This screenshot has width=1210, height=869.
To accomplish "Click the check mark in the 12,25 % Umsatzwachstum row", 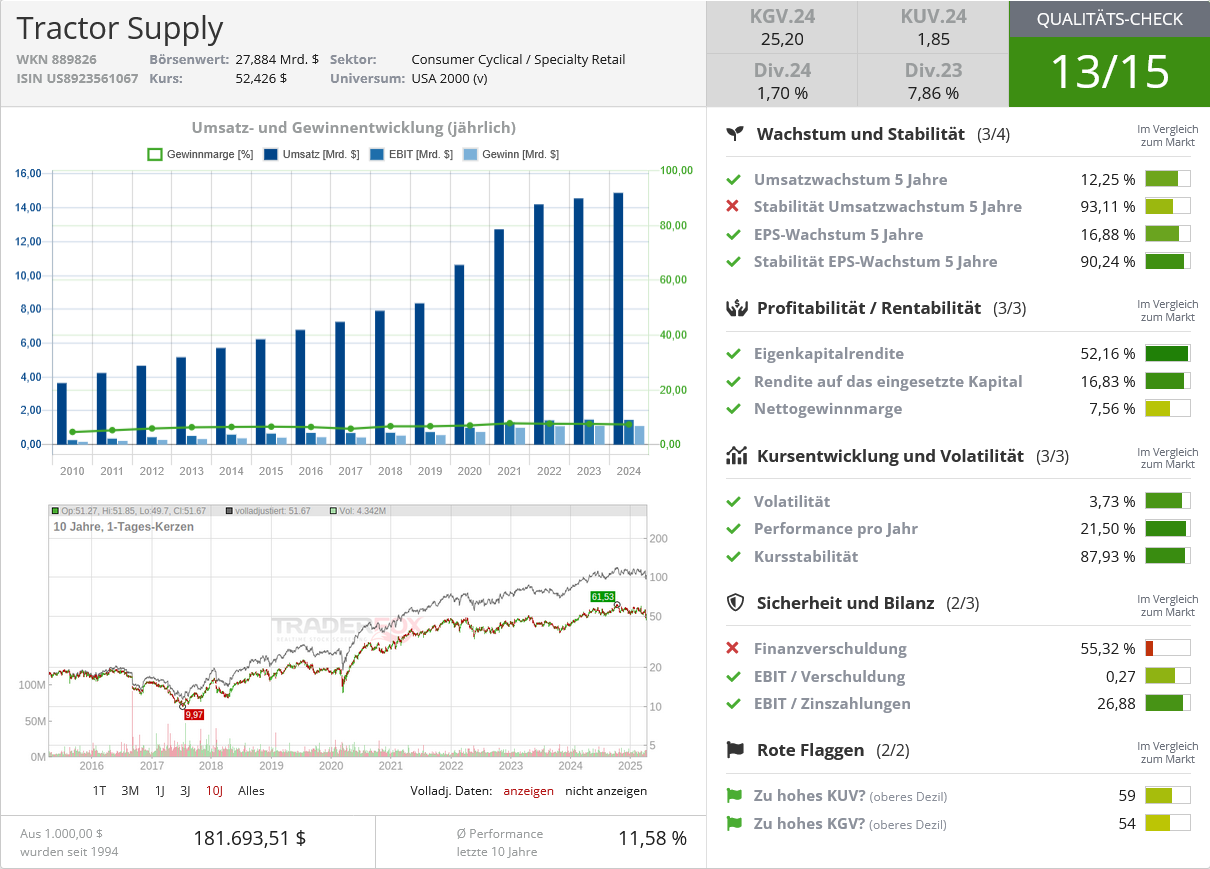I will (733, 180).
